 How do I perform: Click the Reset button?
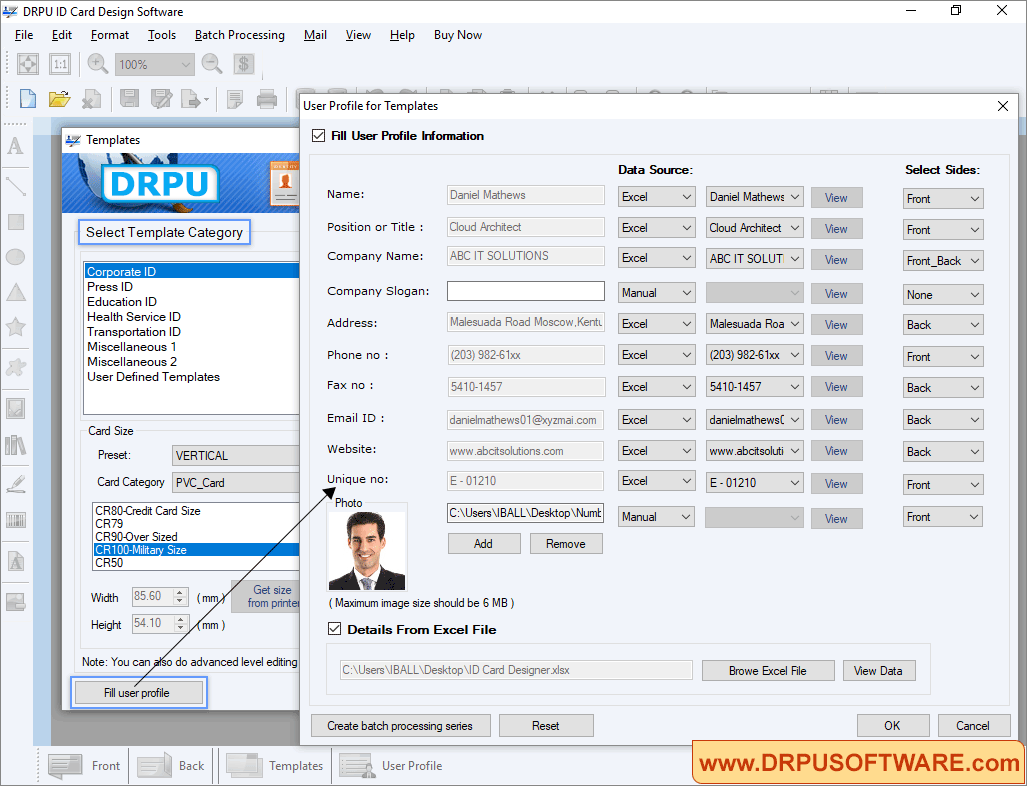[546, 726]
